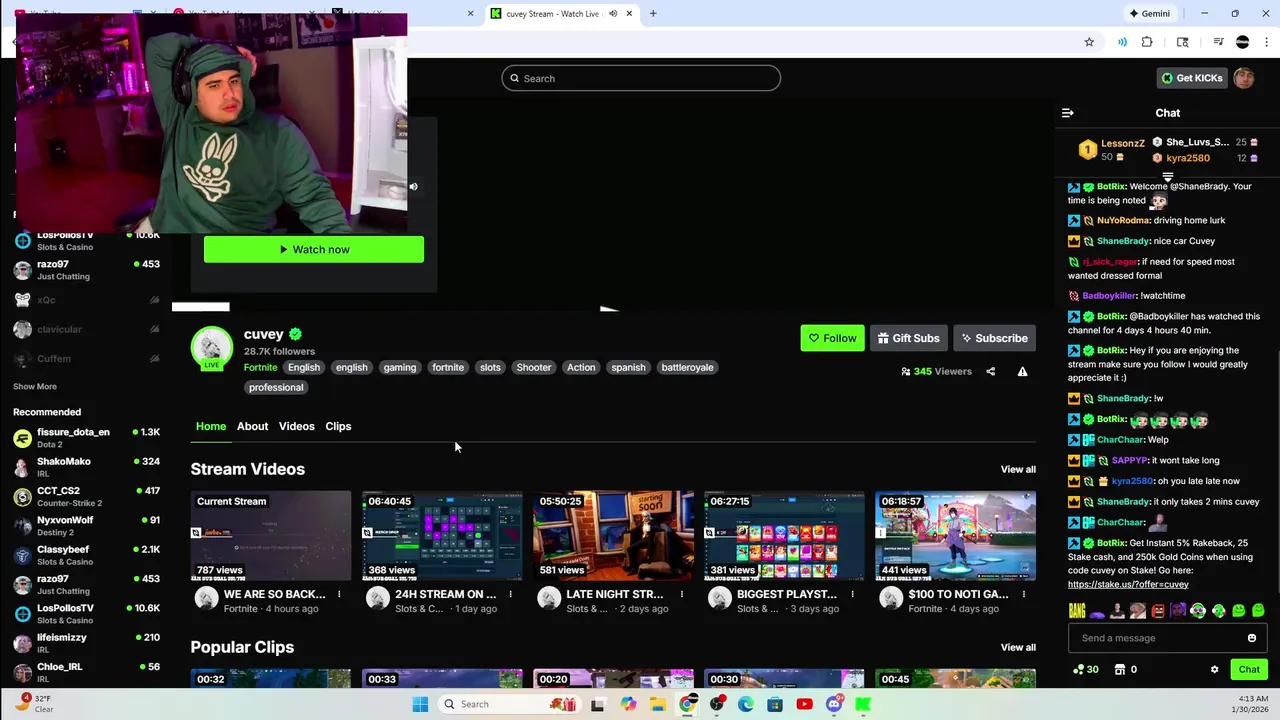Image resolution: width=1280 pixels, height=720 pixels.
Task: Insert the red angry face emote
Action: tap(1158, 610)
